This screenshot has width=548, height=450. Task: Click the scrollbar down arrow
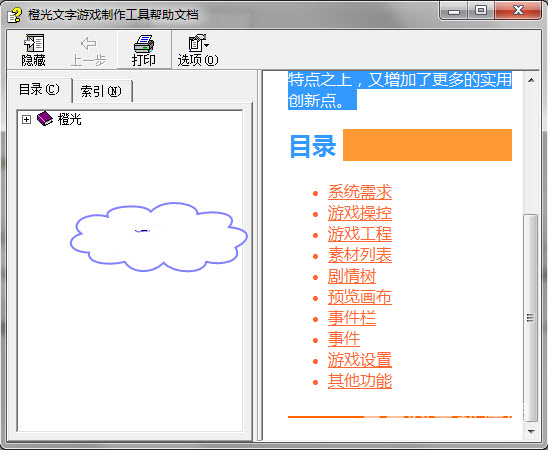[531, 432]
